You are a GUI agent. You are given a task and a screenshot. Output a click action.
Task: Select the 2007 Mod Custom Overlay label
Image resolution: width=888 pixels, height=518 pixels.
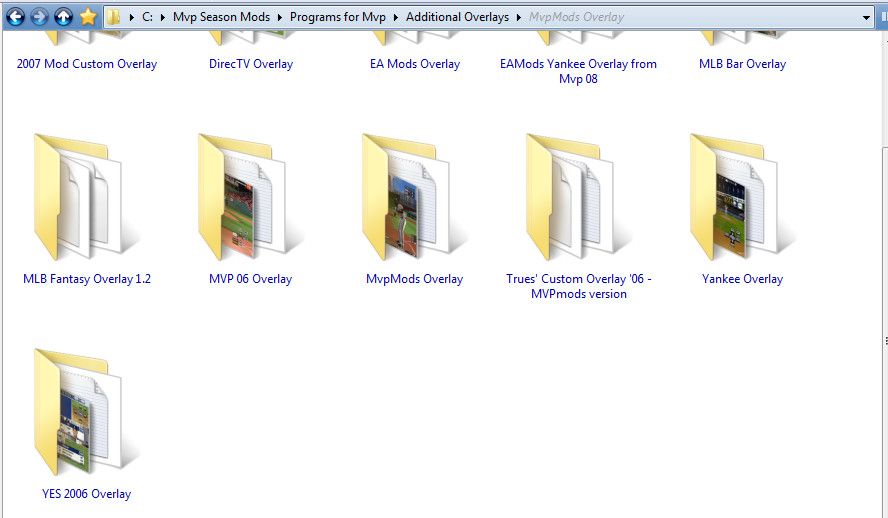click(x=87, y=64)
